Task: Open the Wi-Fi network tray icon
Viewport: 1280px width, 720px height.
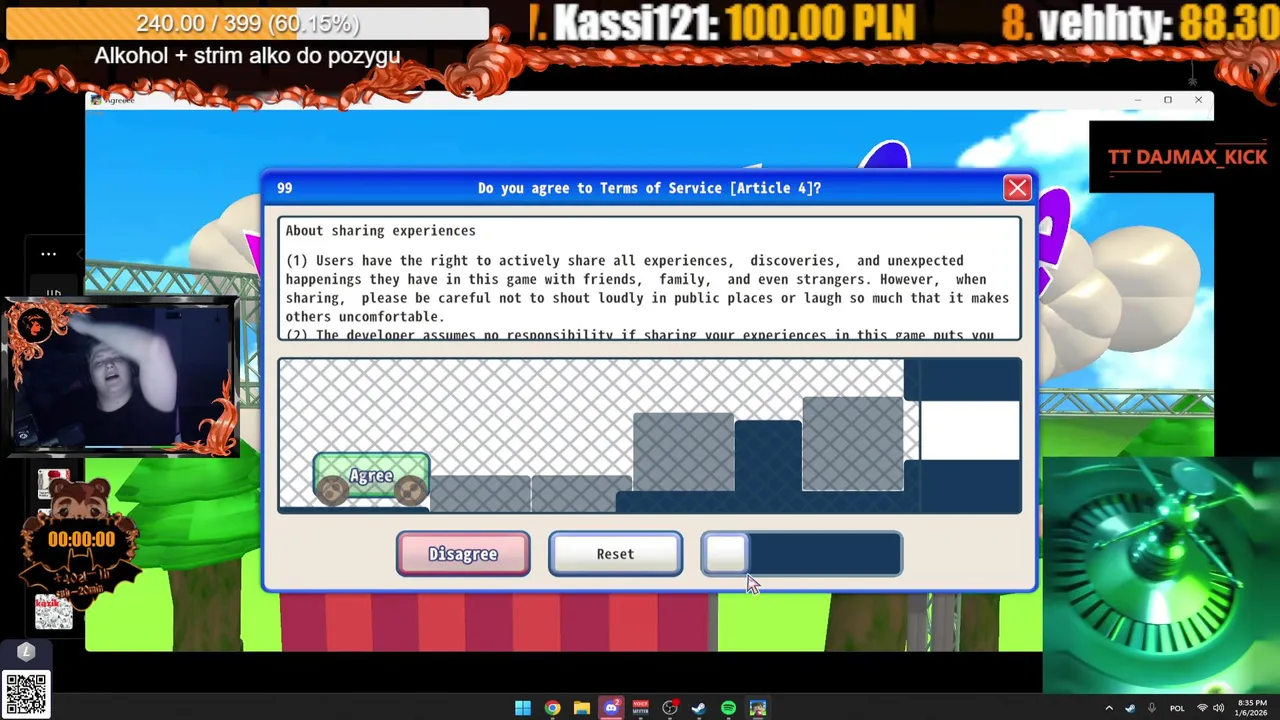Action: tap(1202, 708)
